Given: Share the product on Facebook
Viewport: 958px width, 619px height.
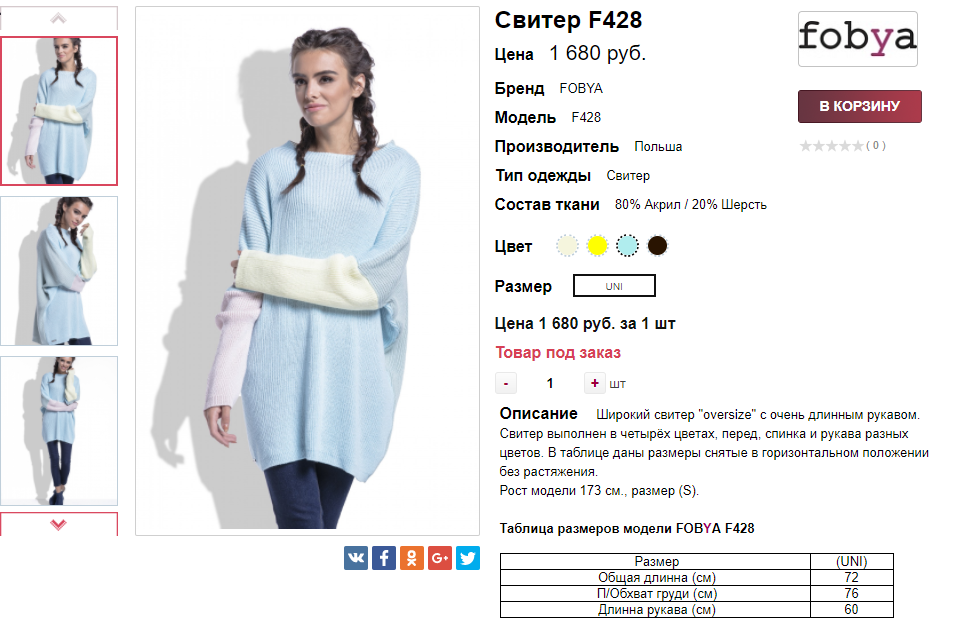Looking at the screenshot, I should pyautogui.click(x=384, y=558).
